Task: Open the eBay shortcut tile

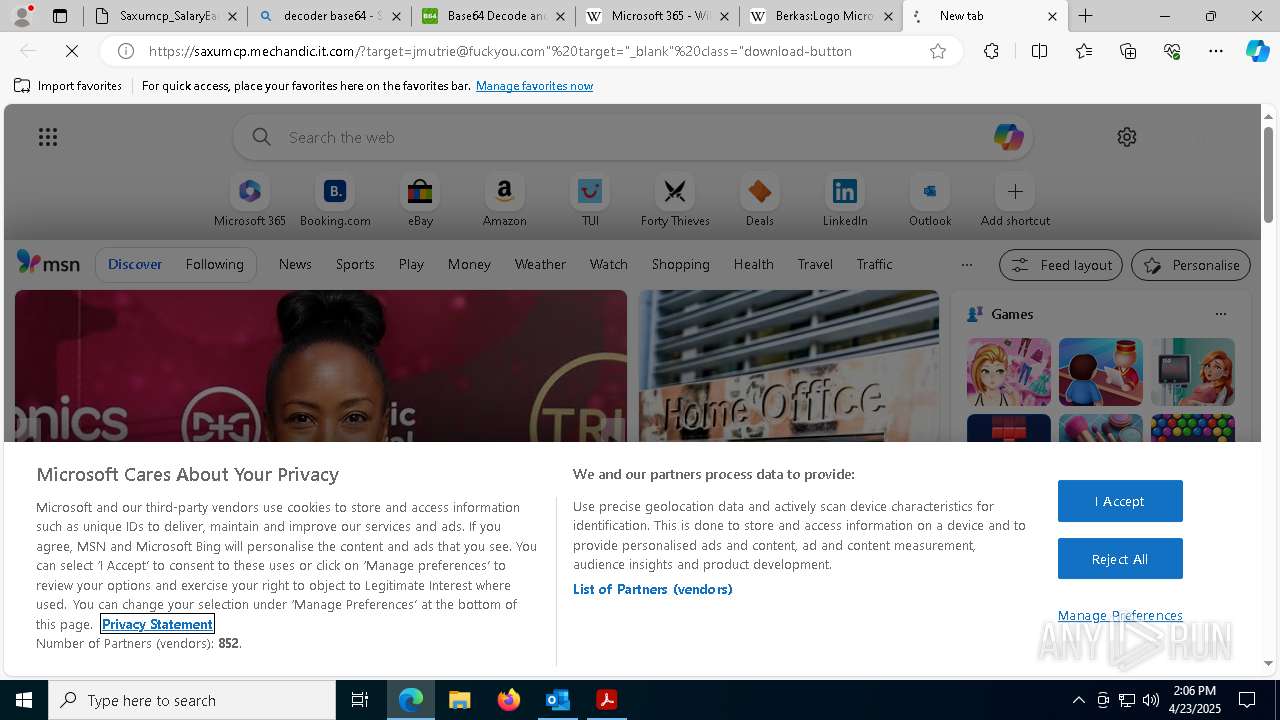Action: (420, 200)
